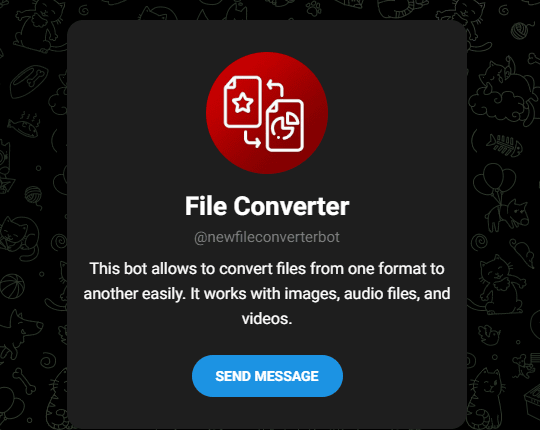Click the star document icon in avatar
Image resolution: width=540 pixels, height=430 pixels.
tap(243, 102)
